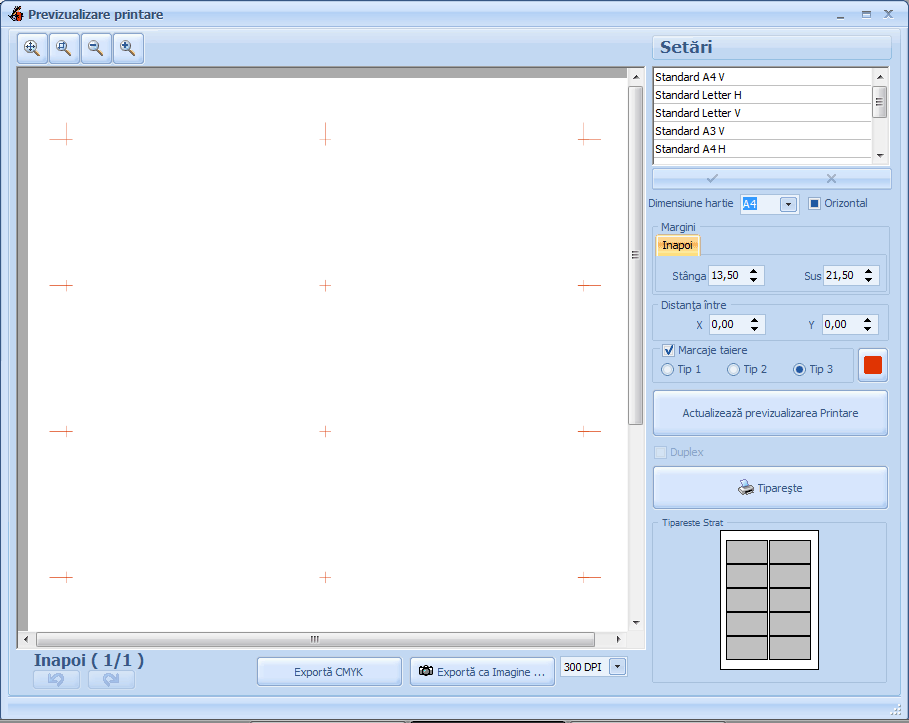Click the Tipareste Strat label layout thumbnail
This screenshot has width=909, height=723.
pos(769,600)
